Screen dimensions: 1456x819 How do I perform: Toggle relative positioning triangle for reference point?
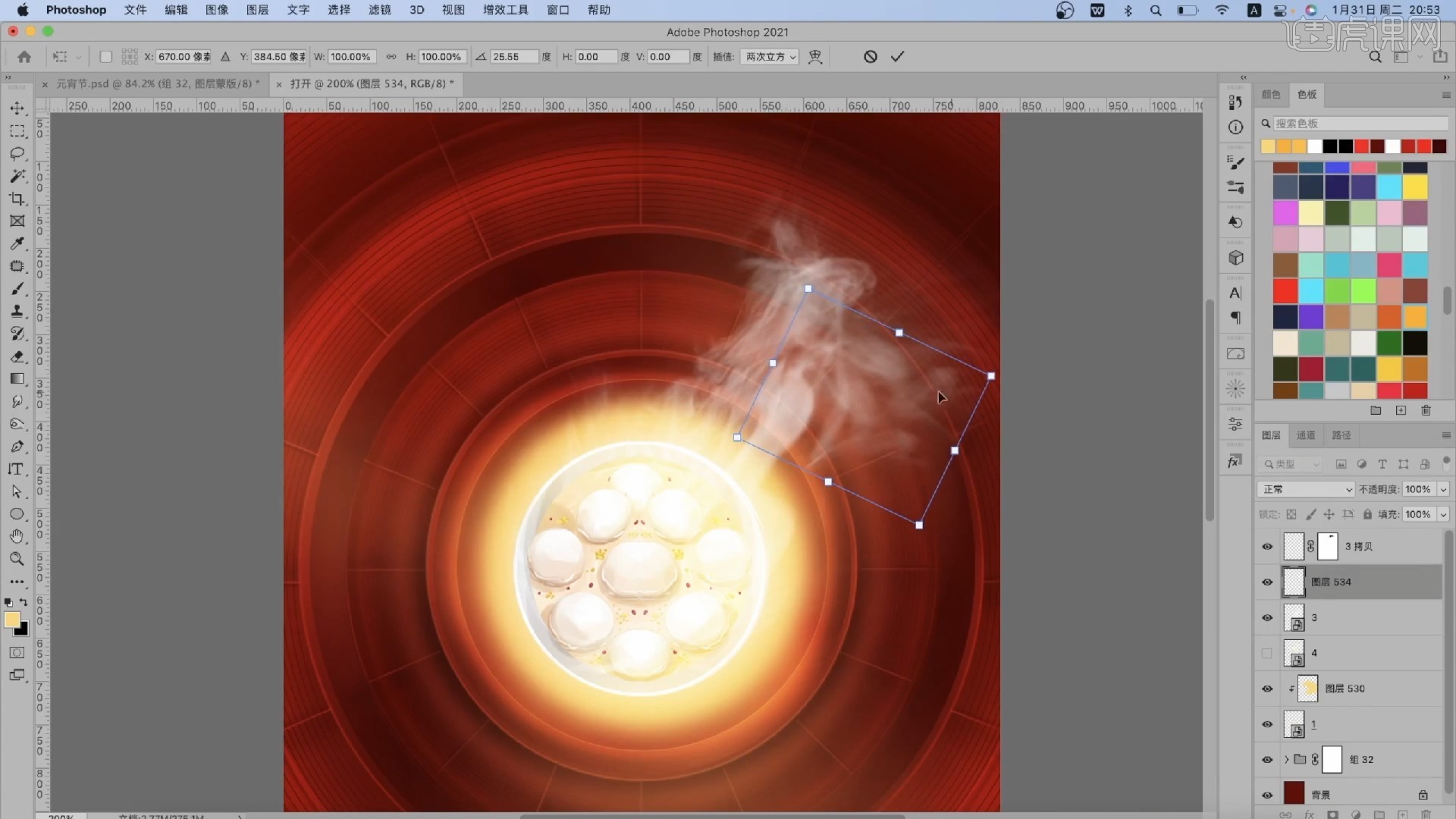(225, 57)
